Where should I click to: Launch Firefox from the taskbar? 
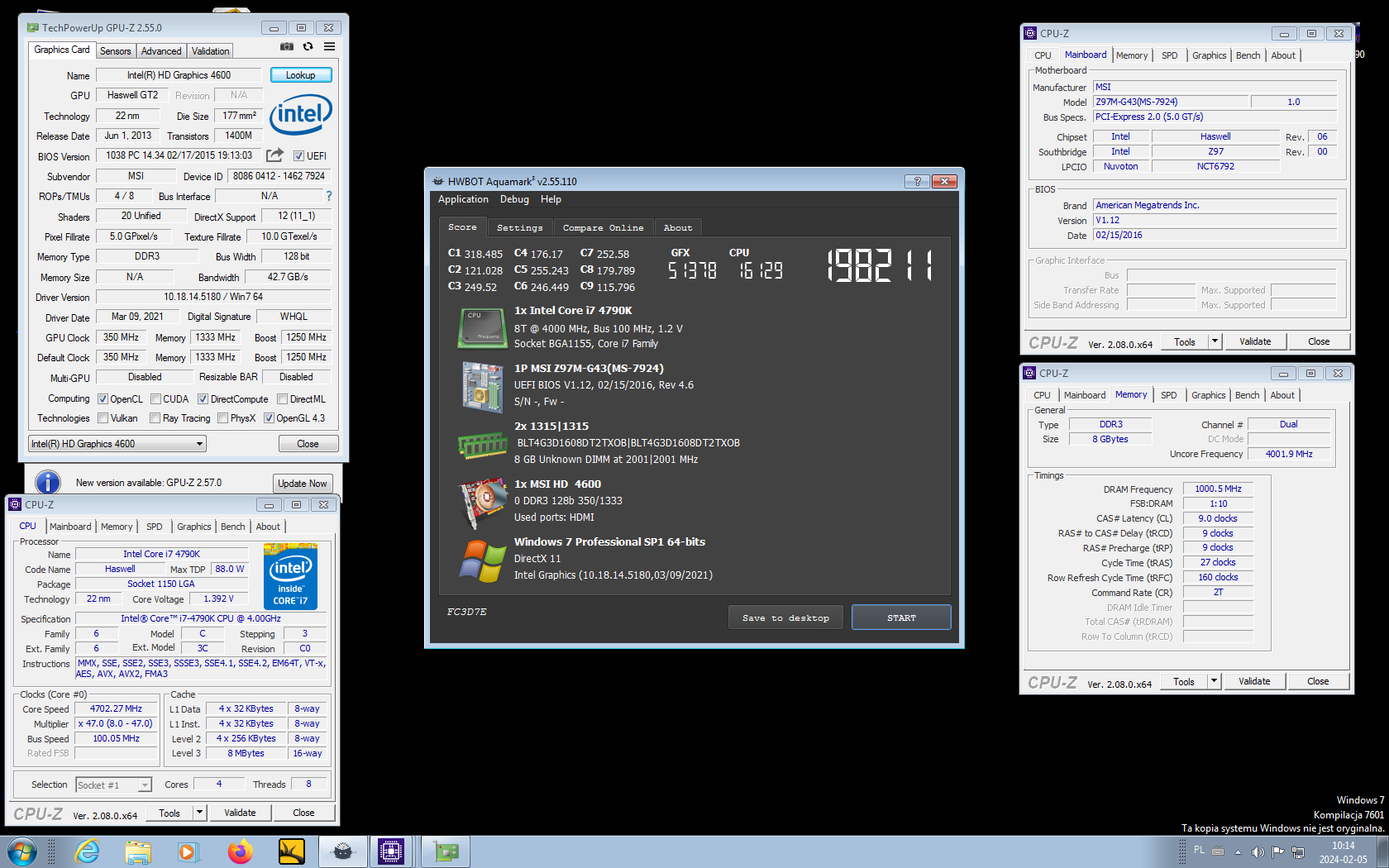(240, 851)
